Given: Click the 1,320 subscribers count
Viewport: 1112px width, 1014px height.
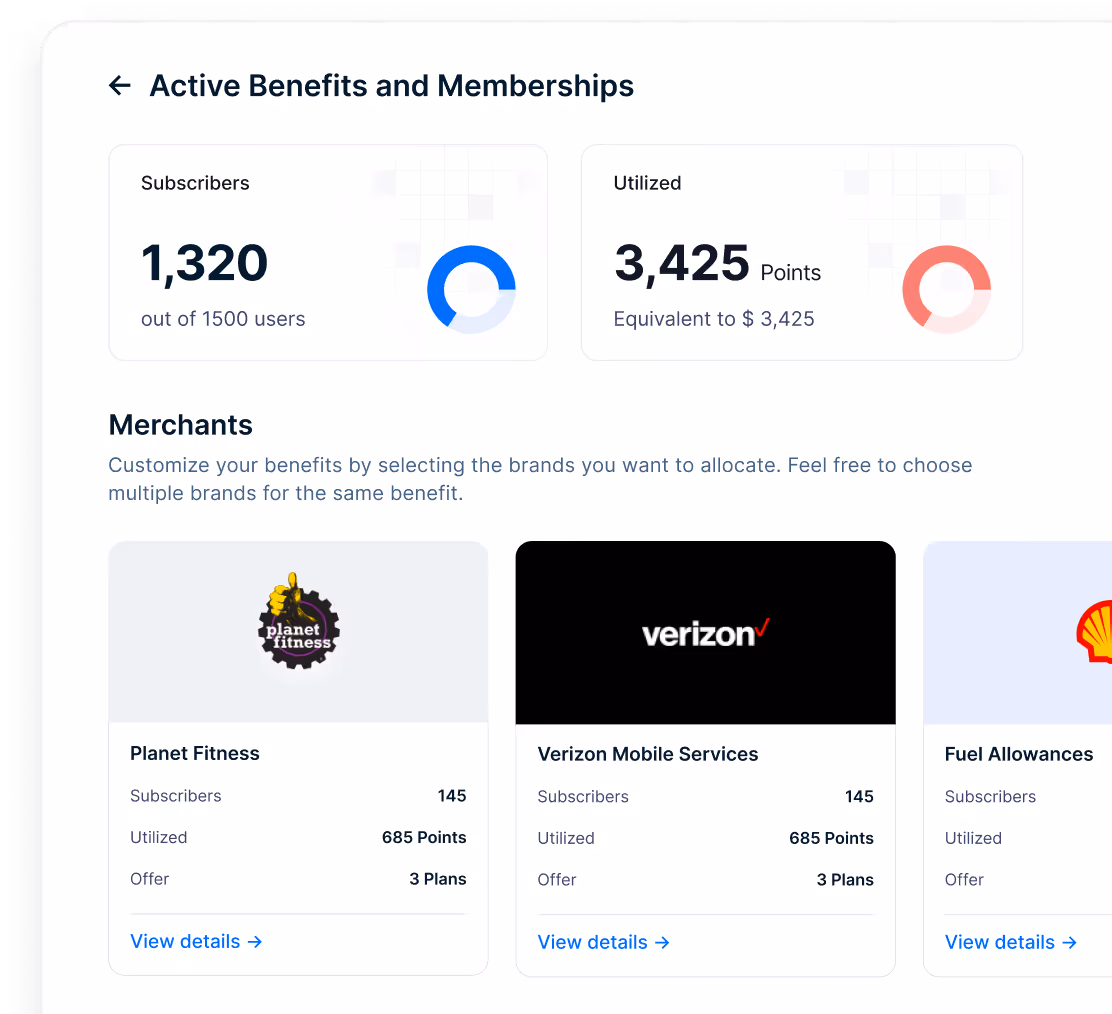Looking at the screenshot, I should coord(204,263).
